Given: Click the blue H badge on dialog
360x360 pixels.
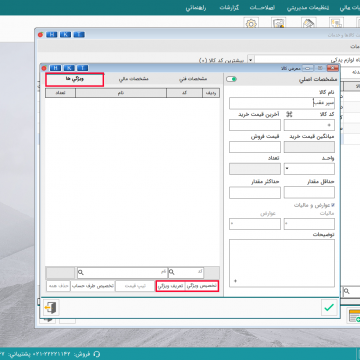Looking at the screenshot, I should click(55, 68).
